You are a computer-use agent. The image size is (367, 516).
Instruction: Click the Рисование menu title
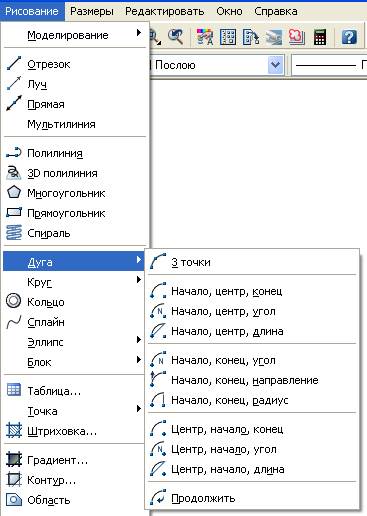point(32,11)
